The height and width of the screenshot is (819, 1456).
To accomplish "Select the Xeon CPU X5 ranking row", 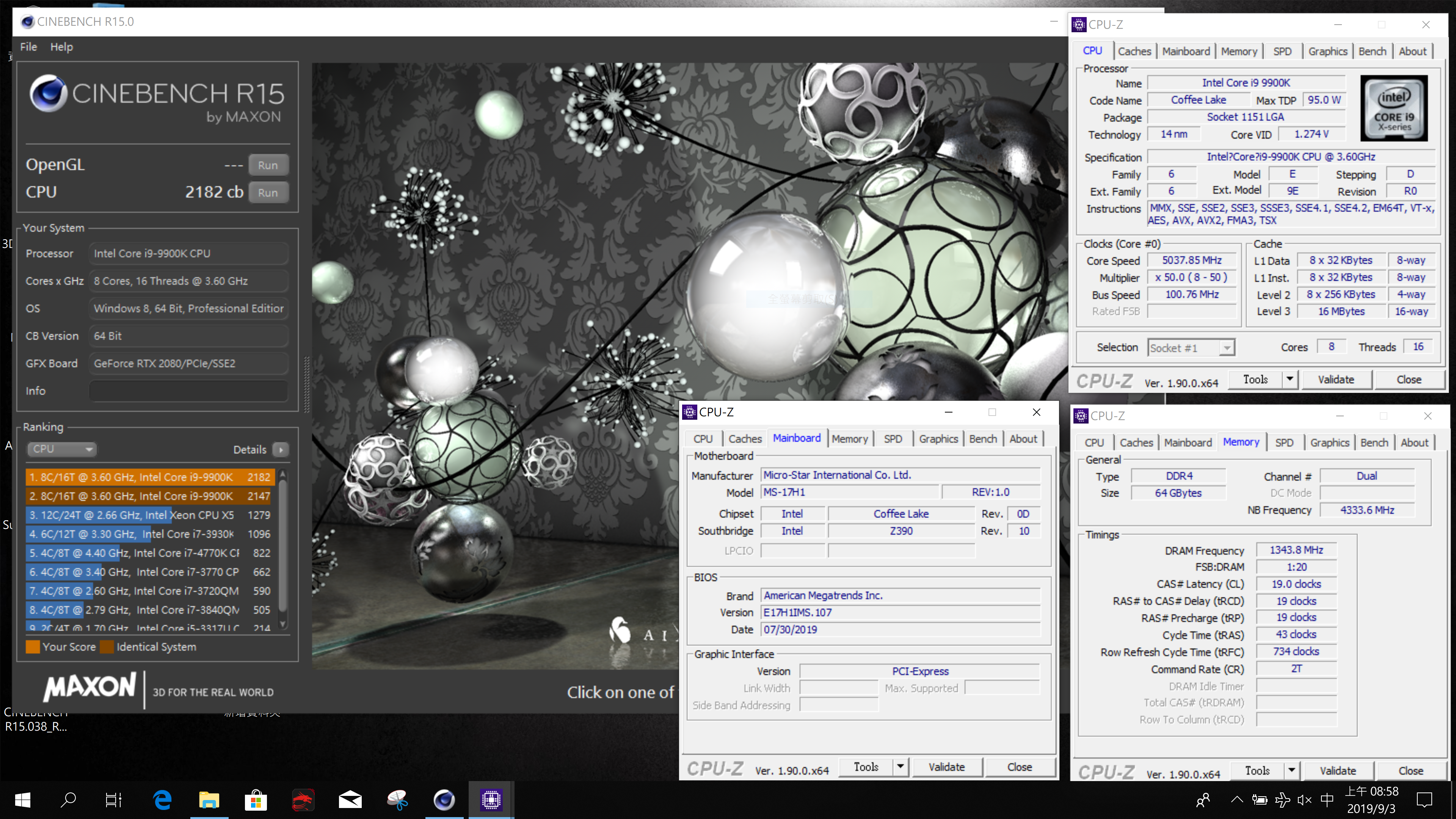I will click(151, 515).
